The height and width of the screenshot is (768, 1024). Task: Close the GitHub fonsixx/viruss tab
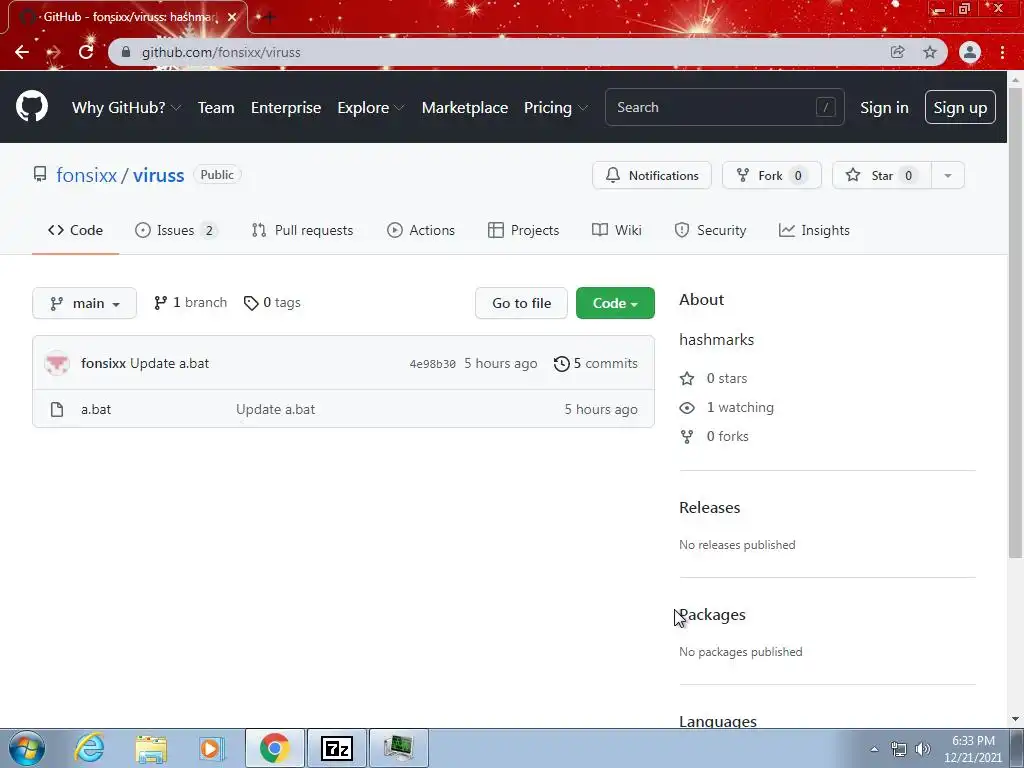232,17
